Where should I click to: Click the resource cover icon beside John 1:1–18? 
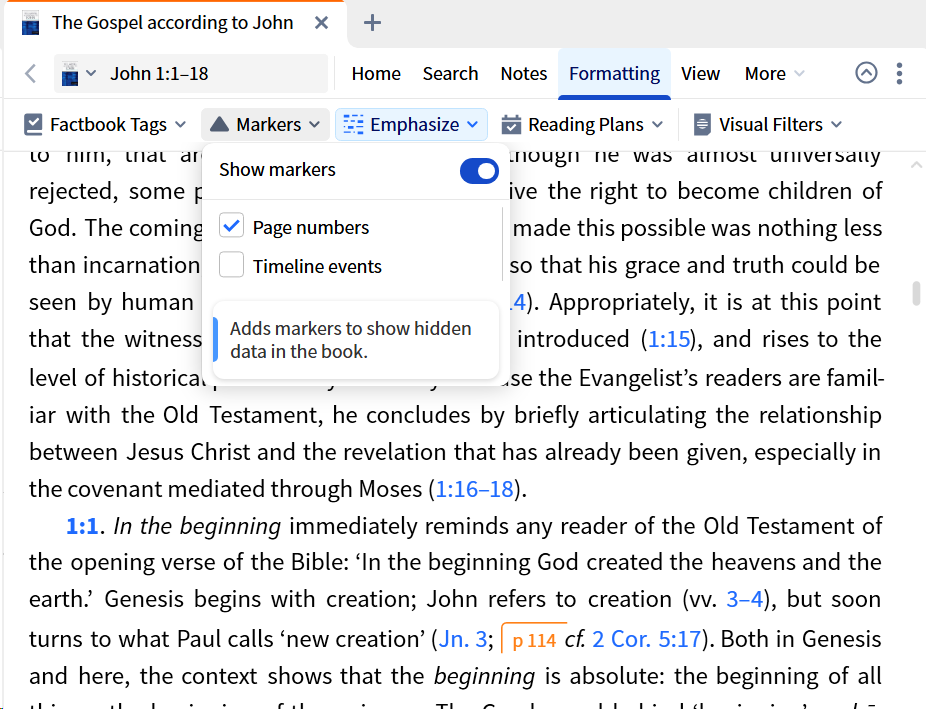pos(70,74)
